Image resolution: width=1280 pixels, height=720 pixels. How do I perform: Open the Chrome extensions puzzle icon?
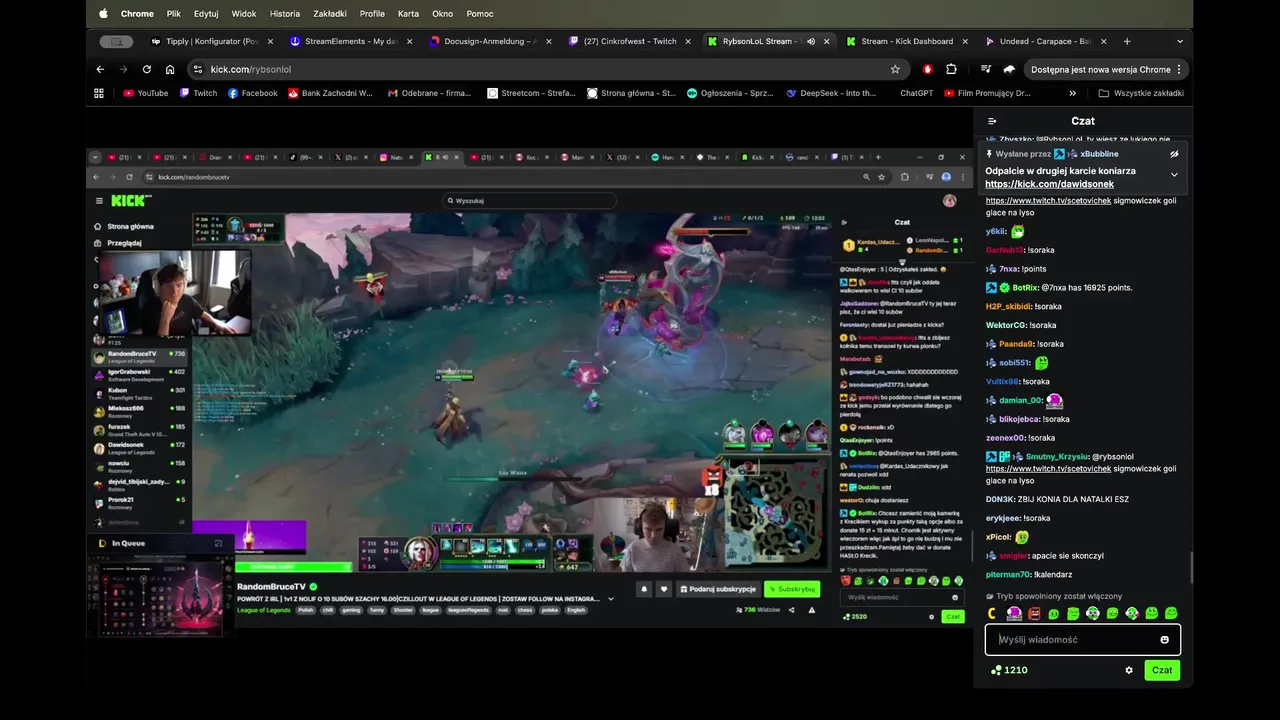951,69
